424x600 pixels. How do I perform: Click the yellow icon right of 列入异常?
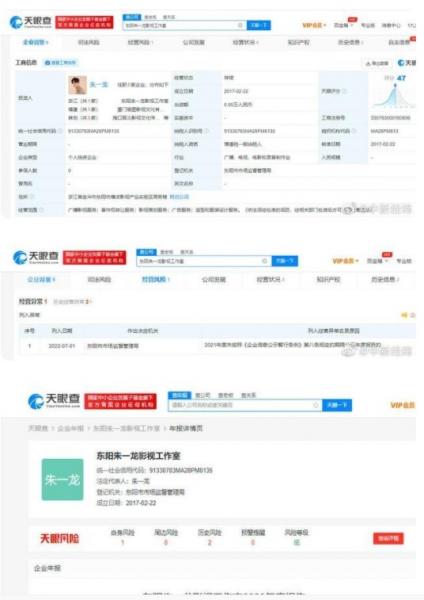click(404, 315)
